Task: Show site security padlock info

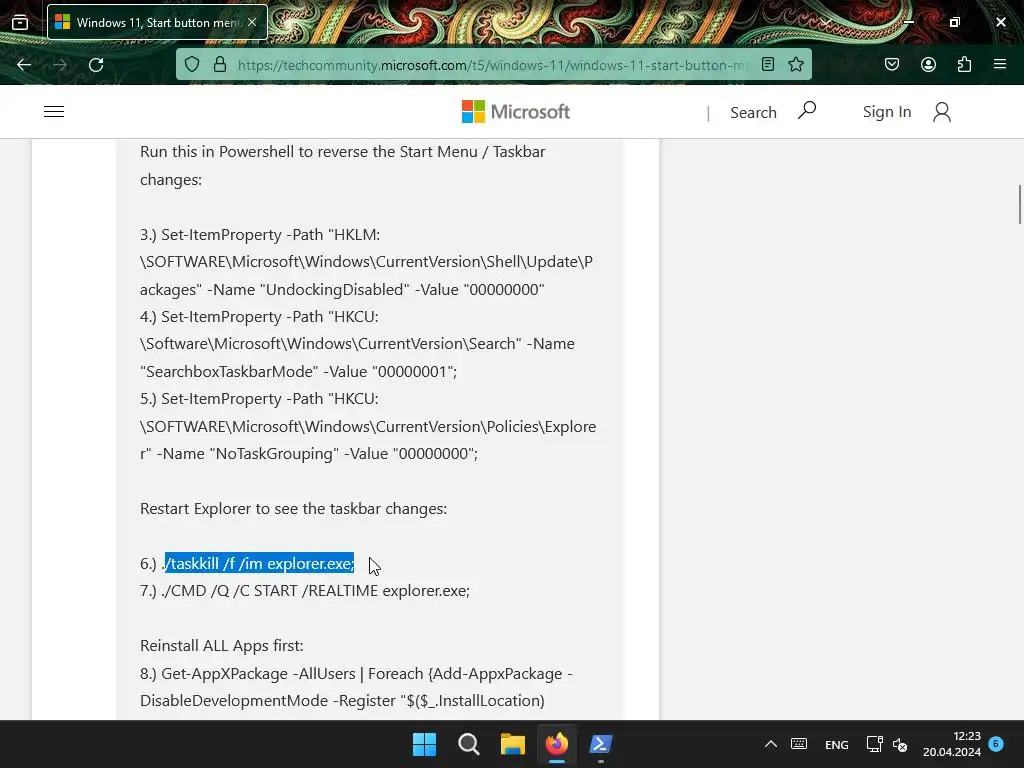Action: pos(220,65)
